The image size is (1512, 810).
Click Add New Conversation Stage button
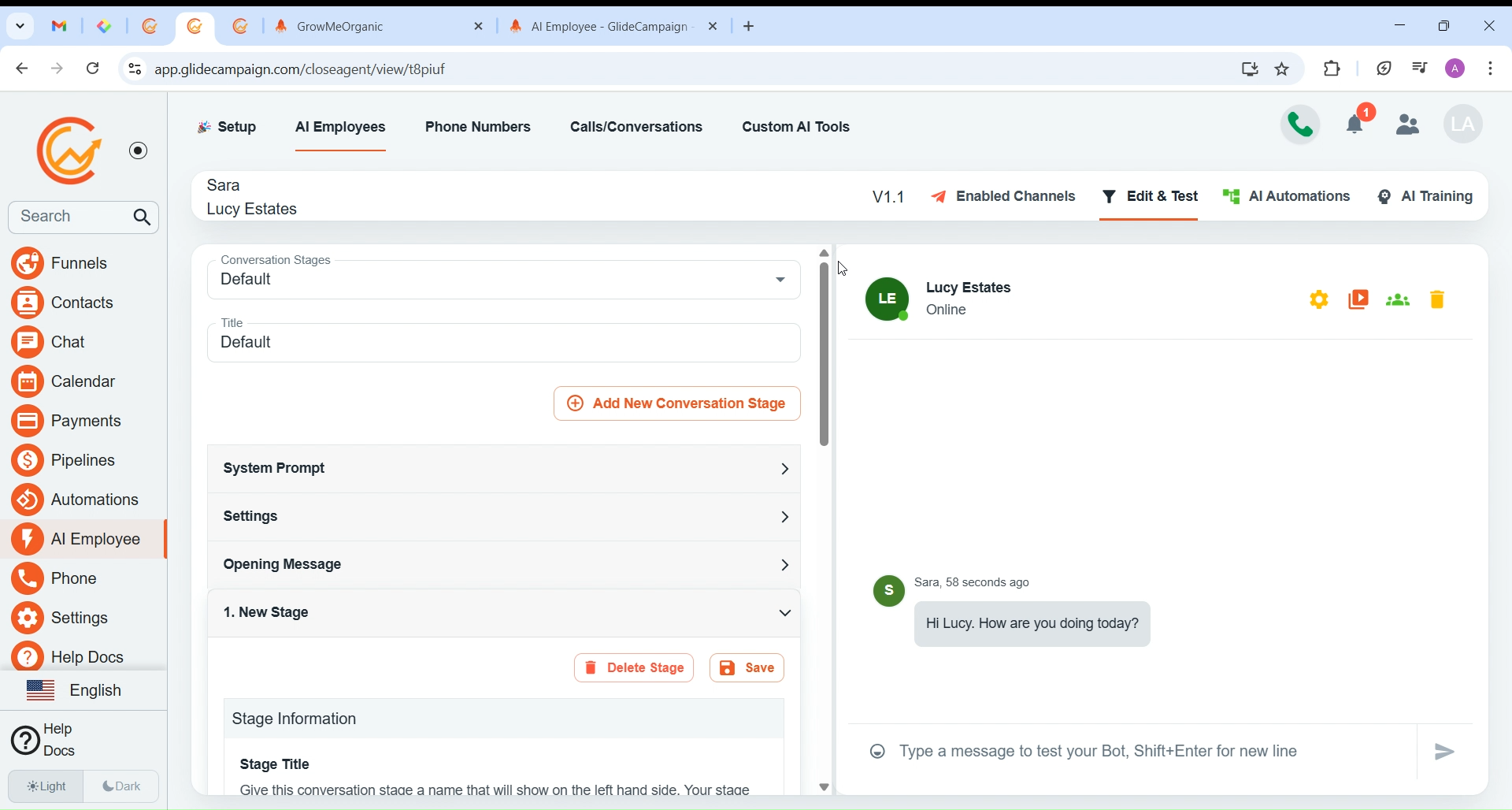(x=677, y=404)
